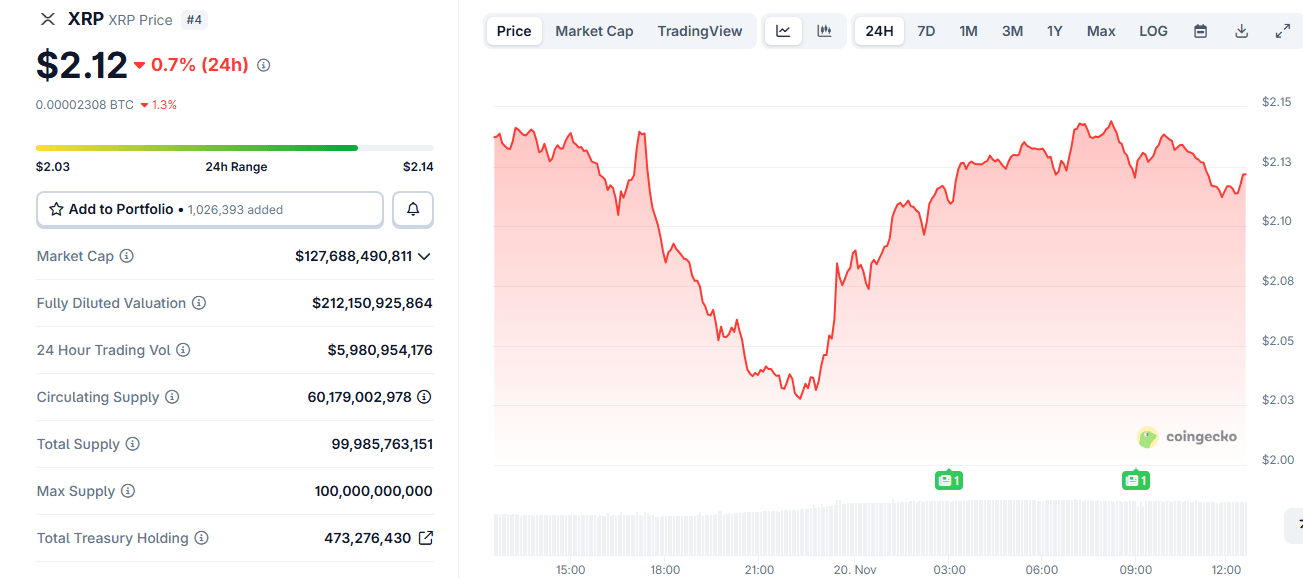This screenshot has height=578, width=1303.
Task: Click the line chart view icon
Action: (x=783, y=31)
